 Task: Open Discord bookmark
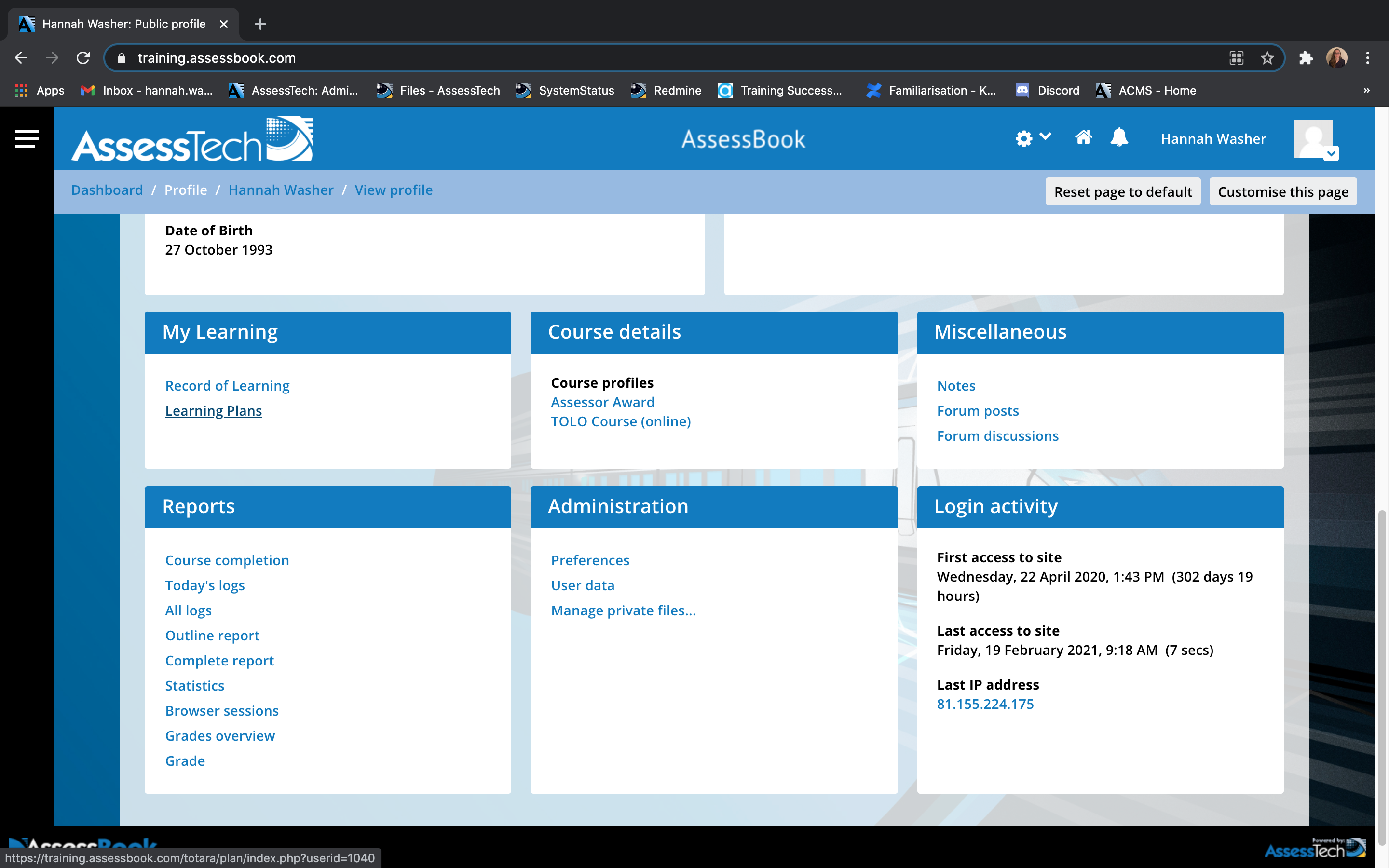point(1047,90)
